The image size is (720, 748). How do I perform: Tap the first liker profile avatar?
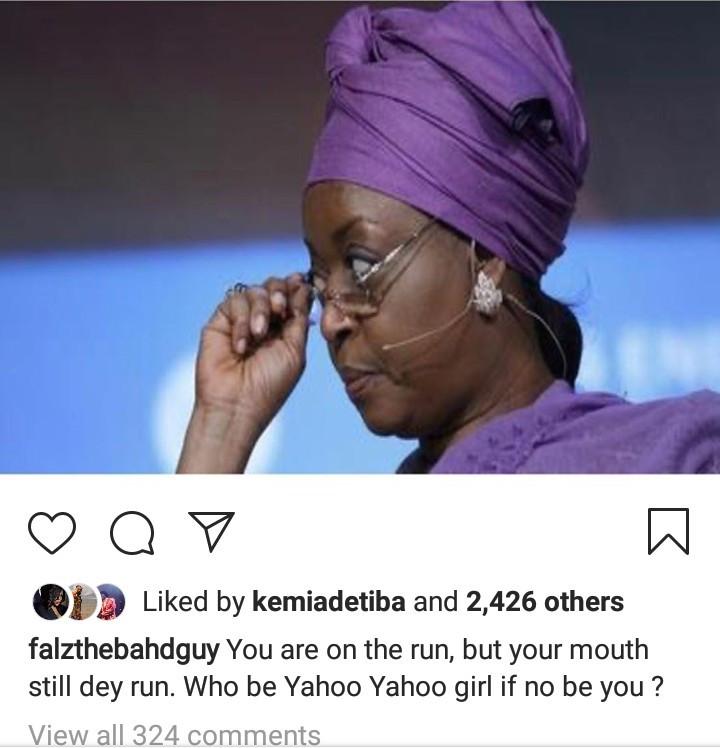pyautogui.click(x=50, y=602)
